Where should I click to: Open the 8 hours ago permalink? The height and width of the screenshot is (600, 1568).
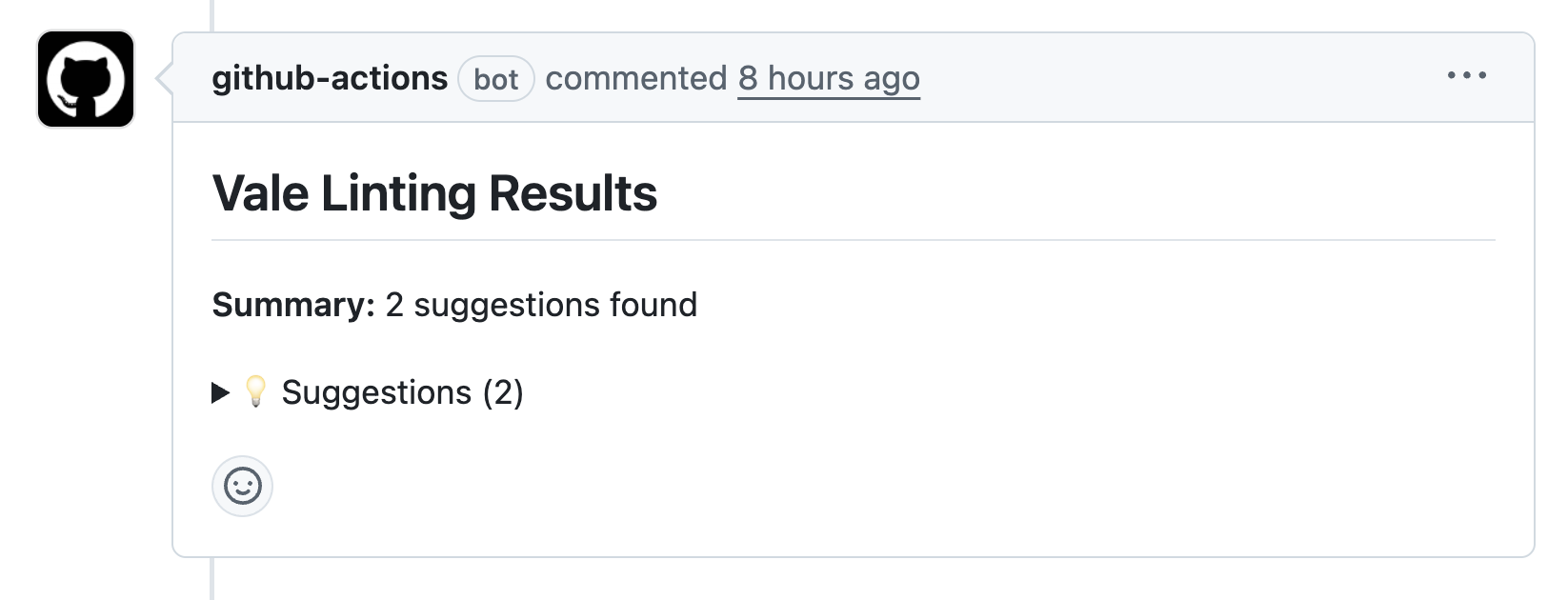[x=827, y=78]
